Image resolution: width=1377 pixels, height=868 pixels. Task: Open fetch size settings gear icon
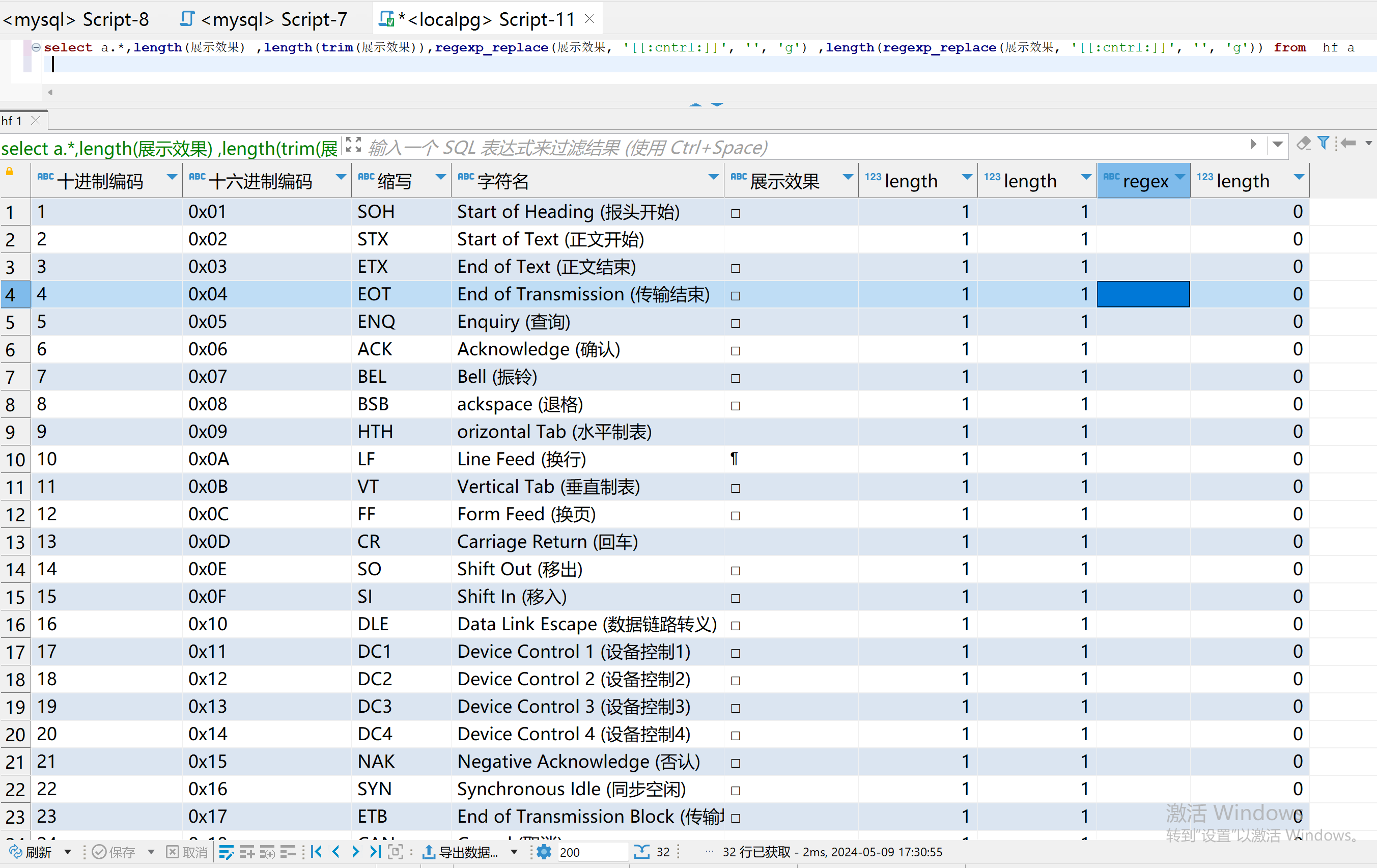(544, 852)
